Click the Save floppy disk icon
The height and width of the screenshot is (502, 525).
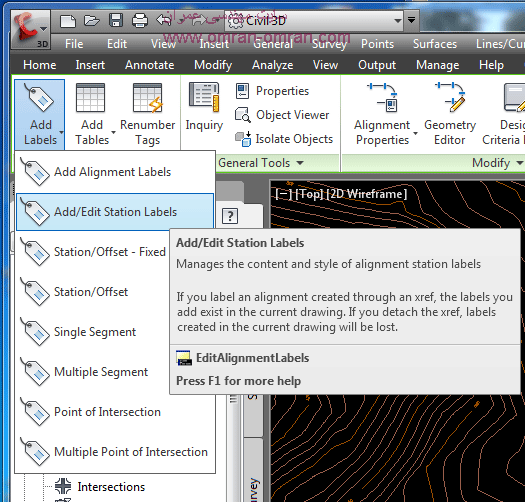(x=116, y=20)
